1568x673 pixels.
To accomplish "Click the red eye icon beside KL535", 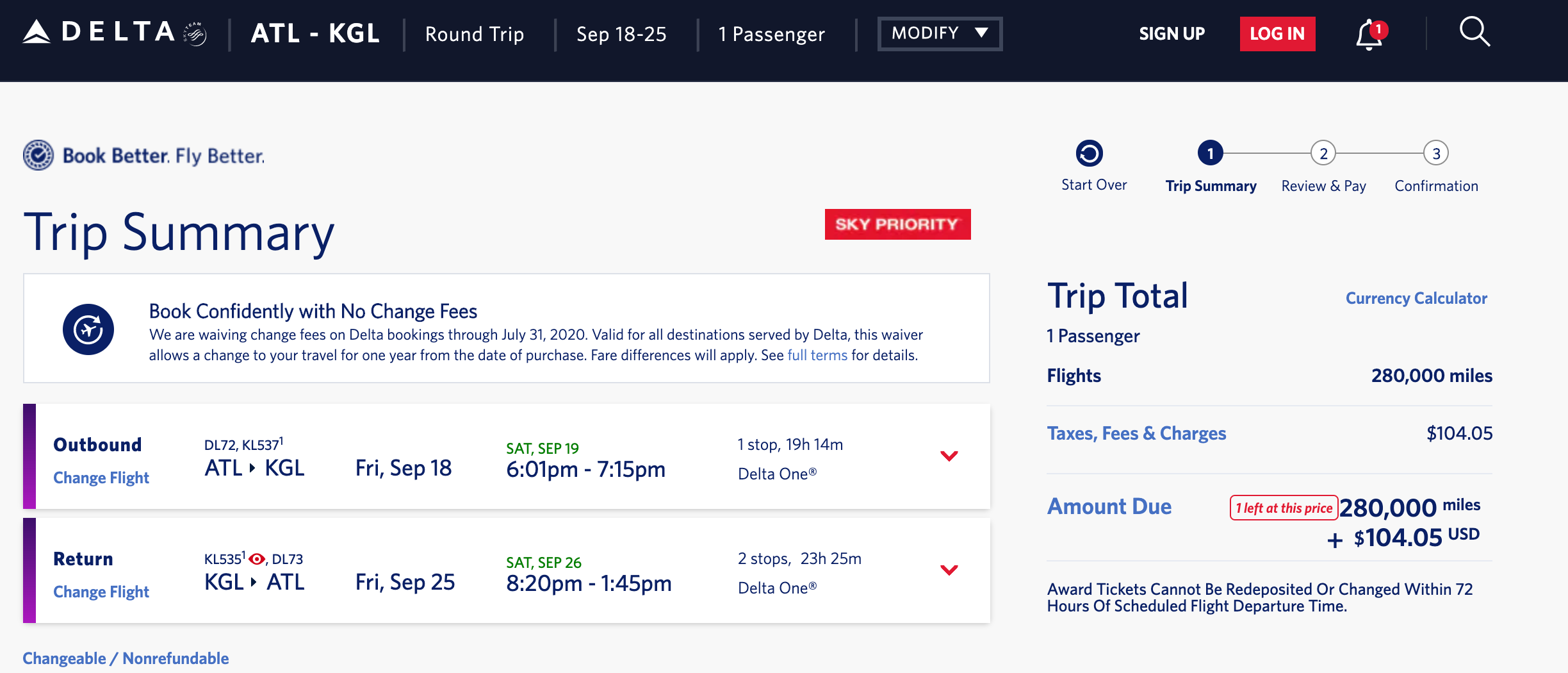I will (257, 559).
